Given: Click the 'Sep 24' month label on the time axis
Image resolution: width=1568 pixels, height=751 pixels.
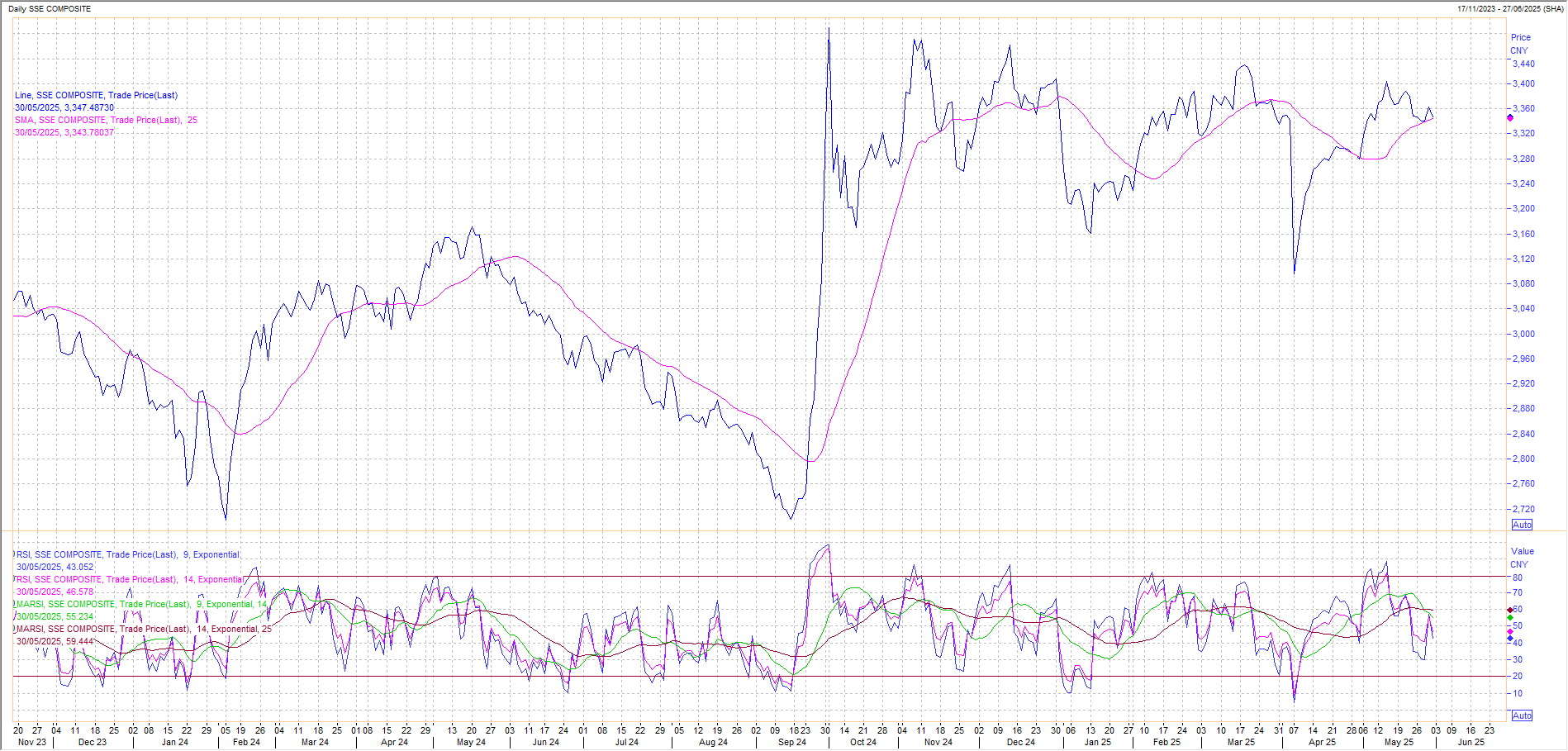Looking at the screenshot, I should (x=792, y=743).
